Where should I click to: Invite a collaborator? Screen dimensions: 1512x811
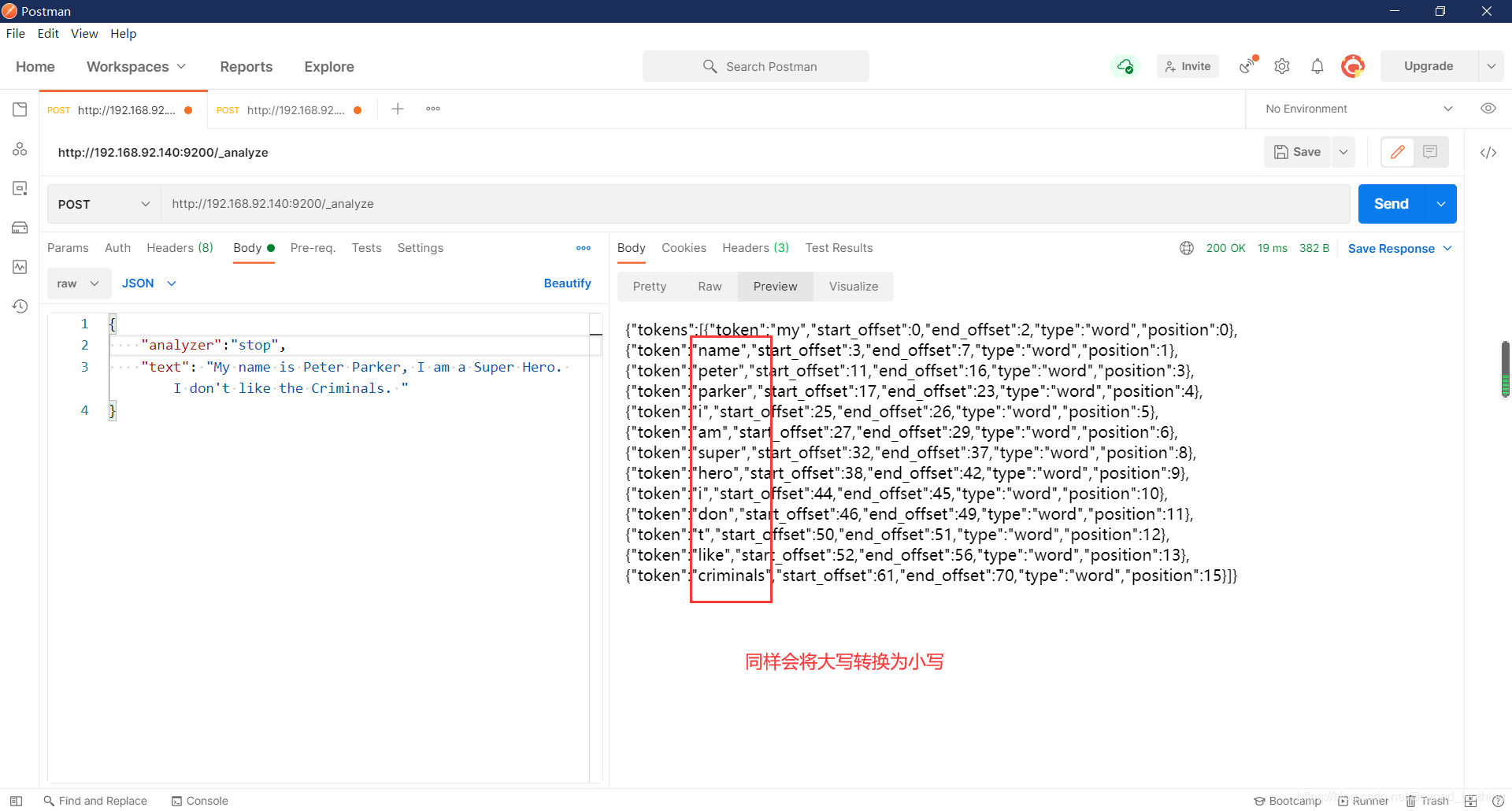(1188, 66)
